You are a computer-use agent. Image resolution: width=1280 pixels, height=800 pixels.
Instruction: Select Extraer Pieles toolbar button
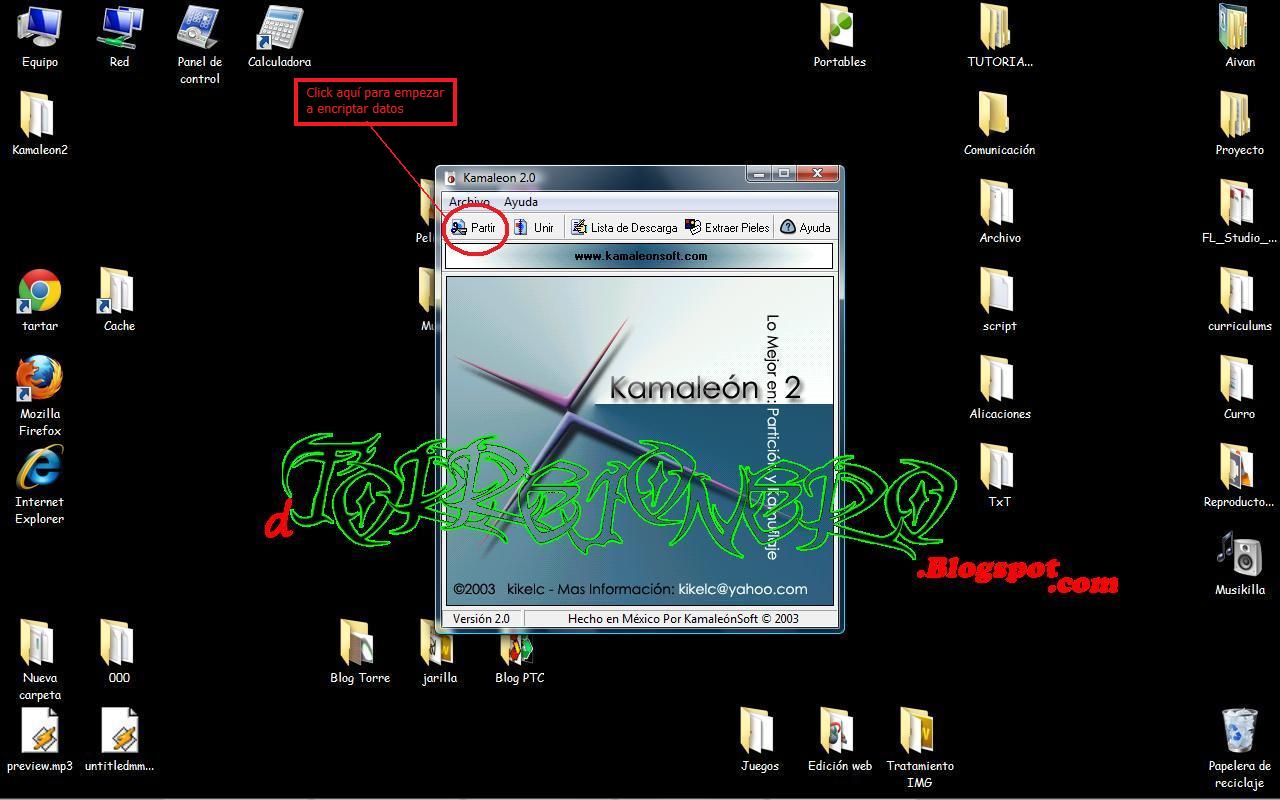pos(727,228)
